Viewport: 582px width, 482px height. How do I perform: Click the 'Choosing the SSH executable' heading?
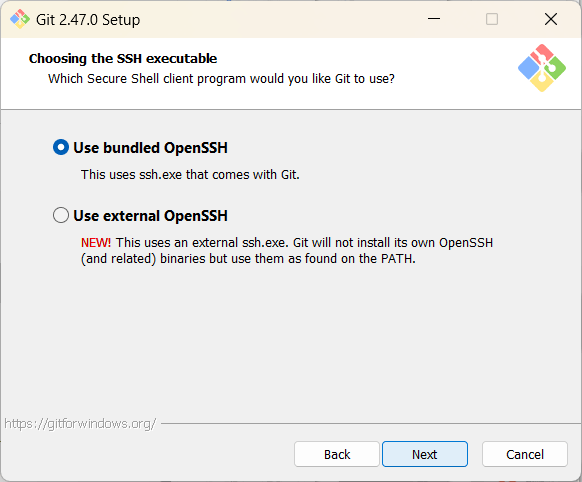[123, 59]
